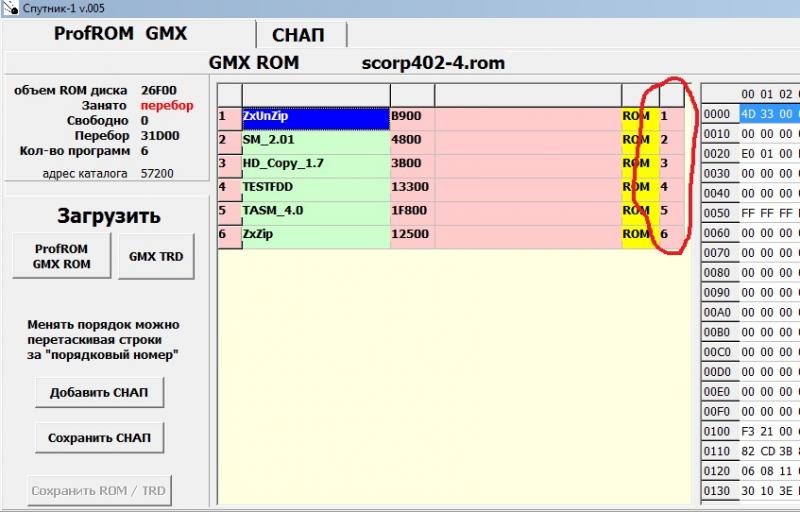This screenshot has width=800, height=512.
Task: Click Сохранить СНАП button
Action: coord(99,437)
